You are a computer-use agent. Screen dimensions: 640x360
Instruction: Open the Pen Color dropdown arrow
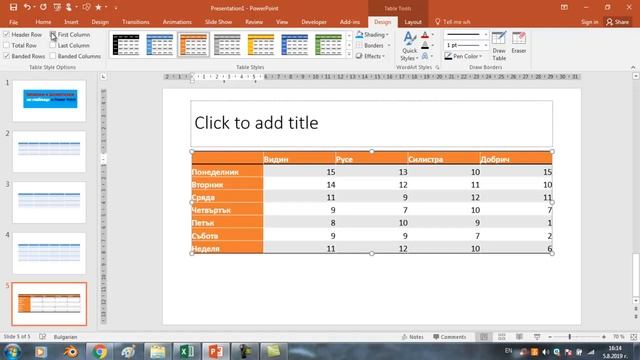[481, 56]
